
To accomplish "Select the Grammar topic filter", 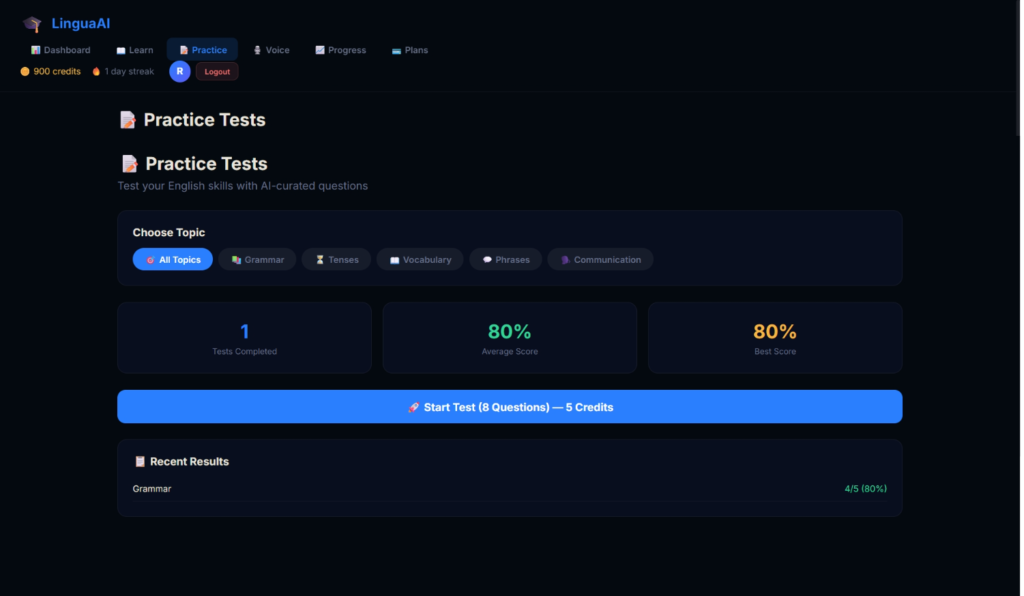I will (257, 259).
